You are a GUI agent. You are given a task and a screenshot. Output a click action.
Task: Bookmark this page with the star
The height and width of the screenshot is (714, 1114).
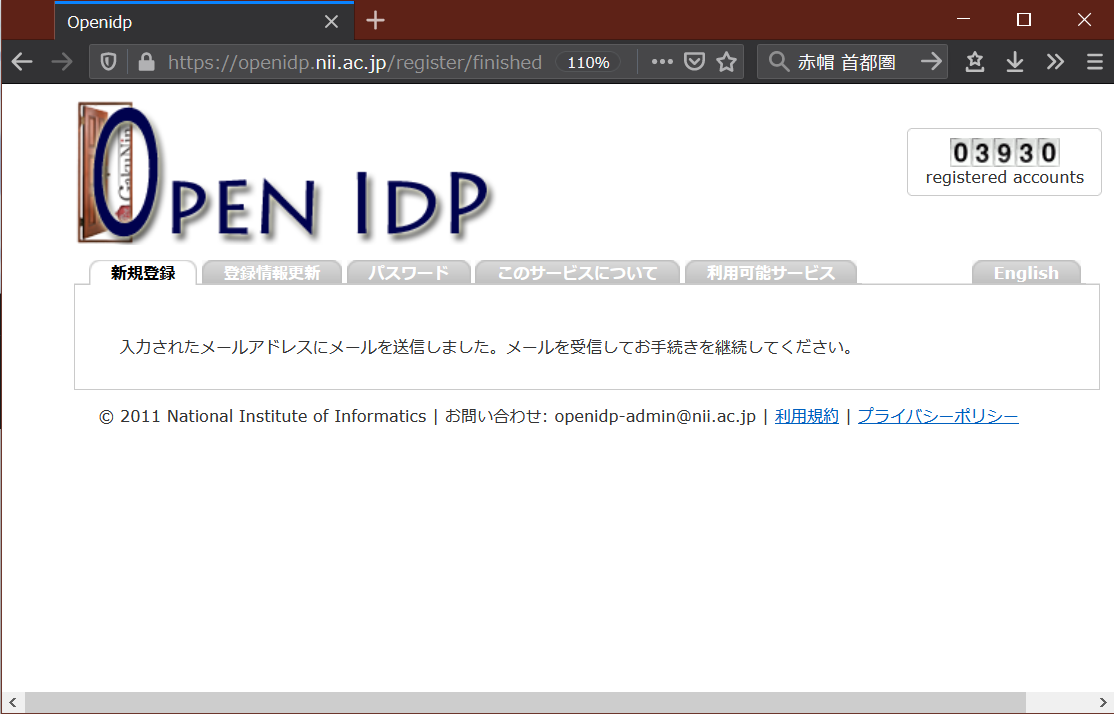click(726, 62)
